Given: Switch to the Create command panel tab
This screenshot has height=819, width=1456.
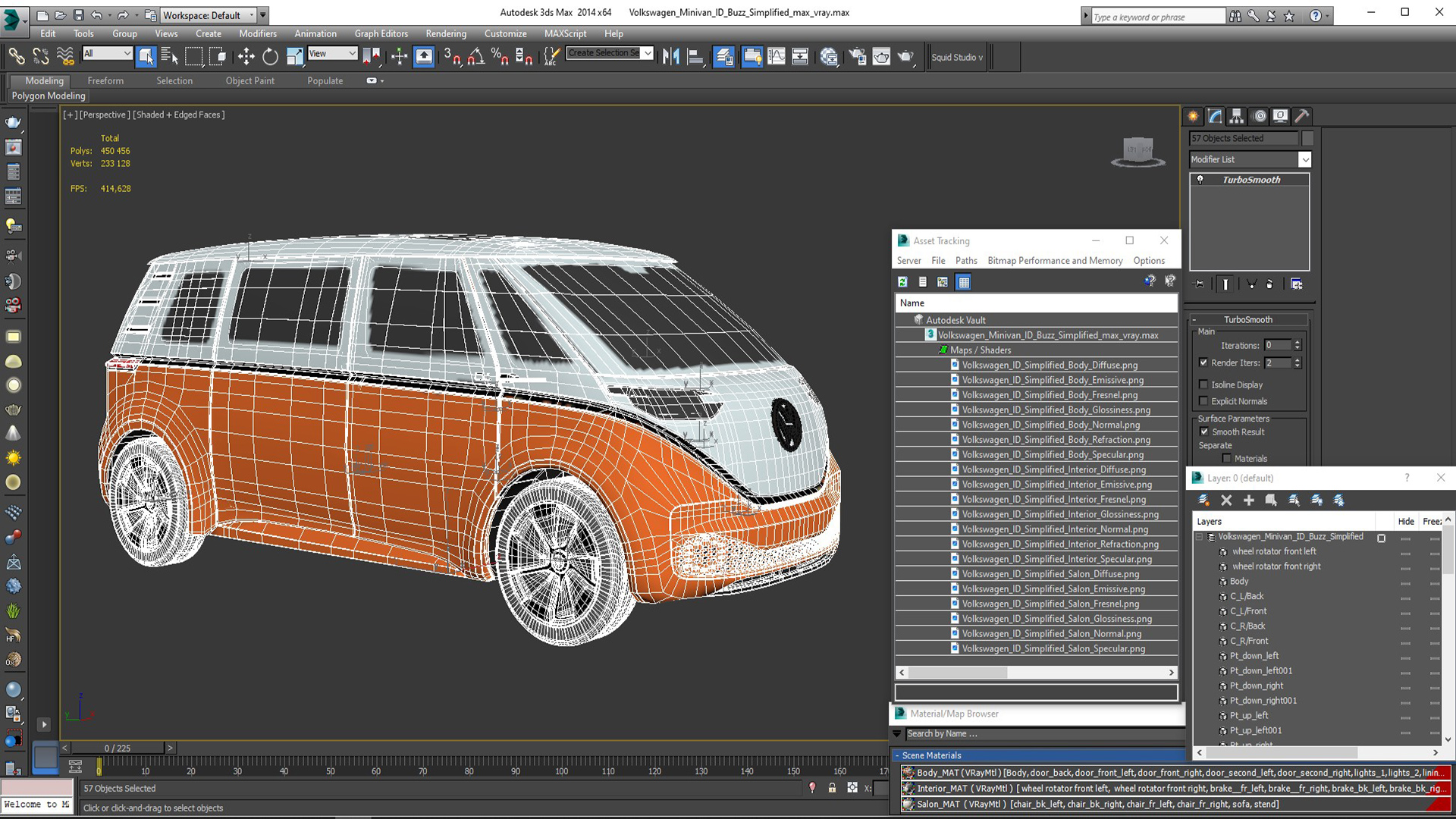Looking at the screenshot, I should click(x=1194, y=116).
